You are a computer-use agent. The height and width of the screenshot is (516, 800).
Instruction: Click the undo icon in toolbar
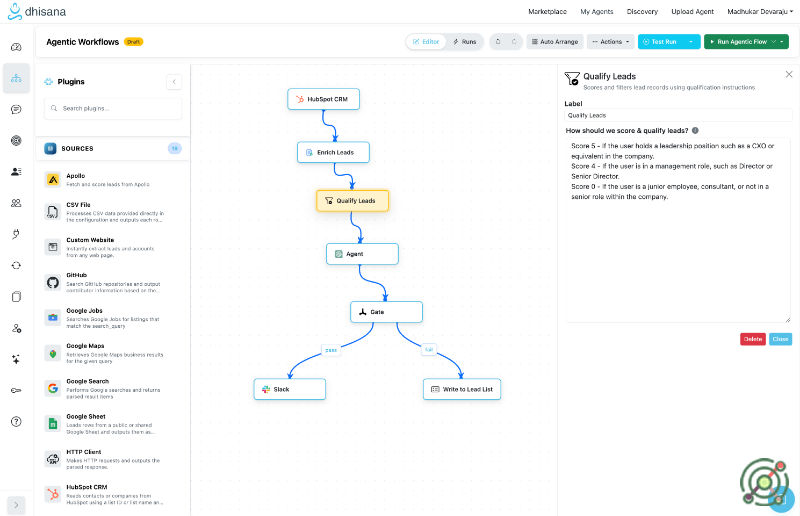pyautogui.click(x=499, y=42)
